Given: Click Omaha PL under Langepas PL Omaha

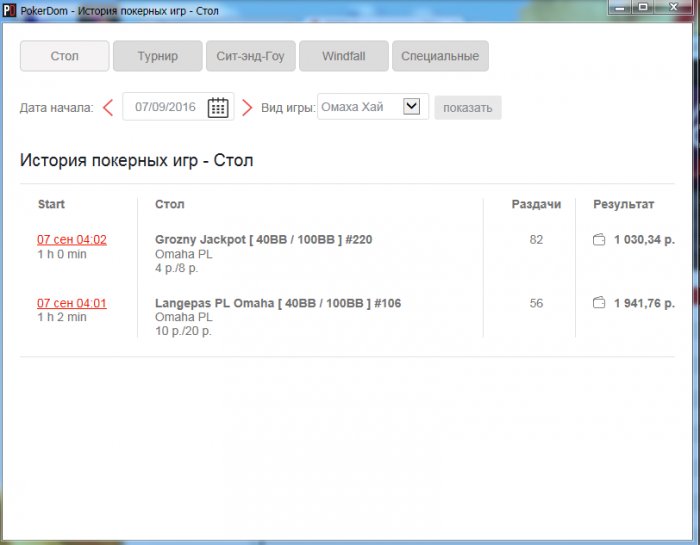Looking at the screenshot, I should [x=183, y=317].
